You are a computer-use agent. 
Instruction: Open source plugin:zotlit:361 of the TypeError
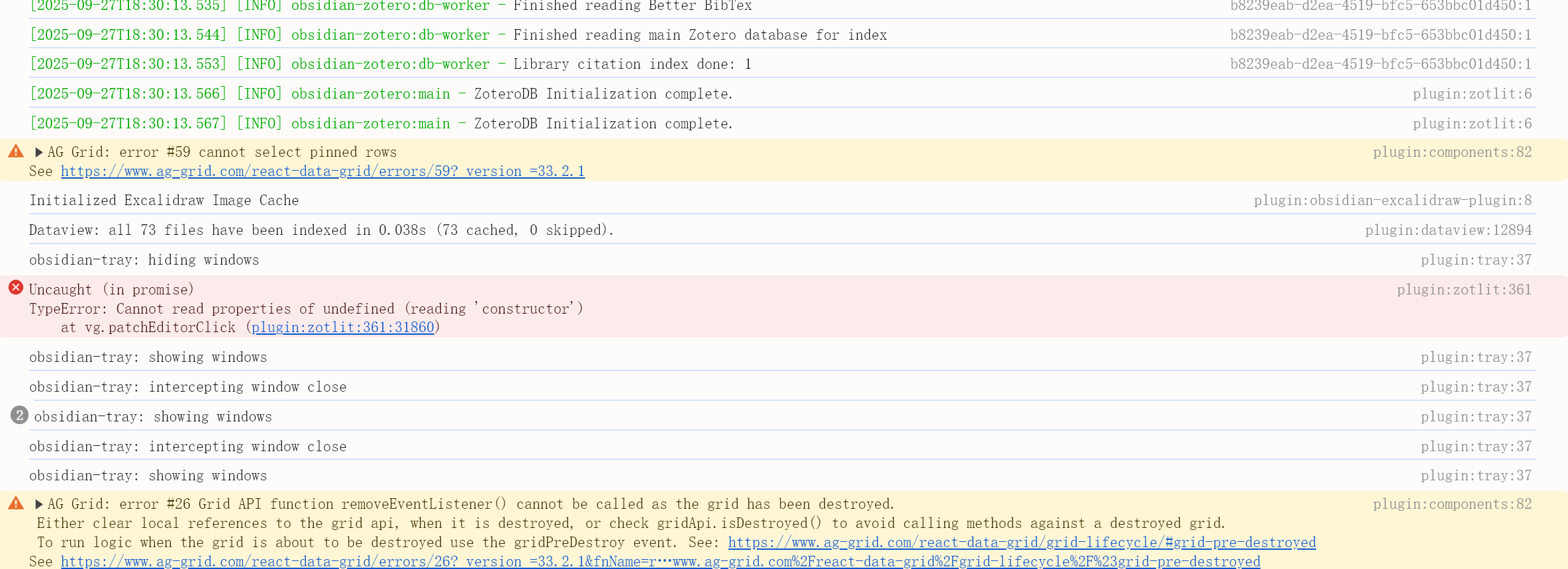pos(1464,290)
